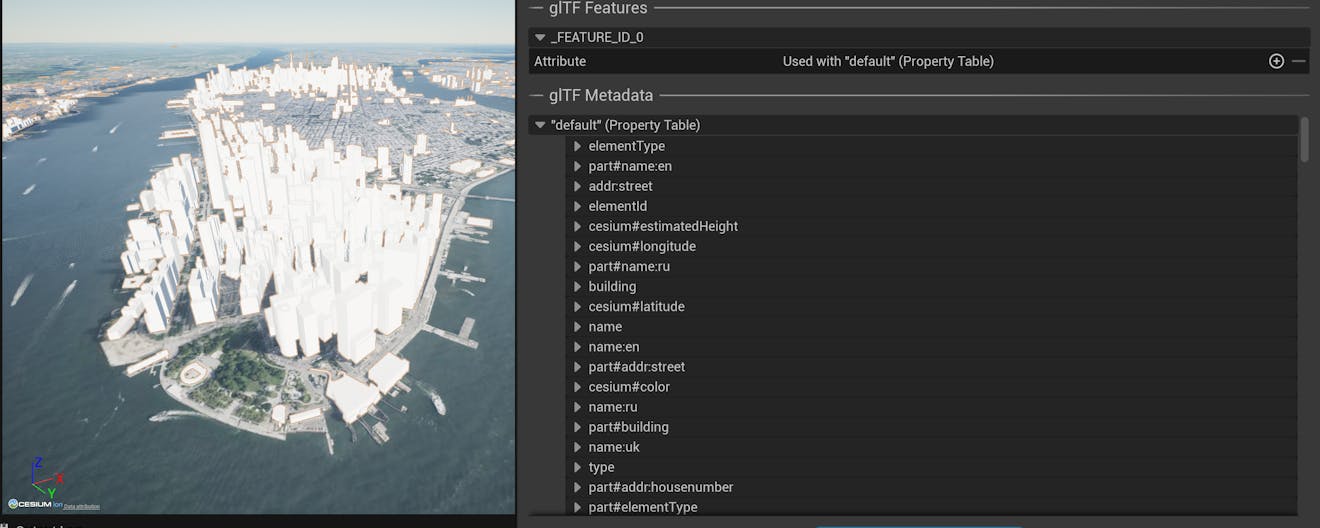Expand the name:ru property
The height and width of the screenshot is (528, 1320).
click(x=578, y=407)
